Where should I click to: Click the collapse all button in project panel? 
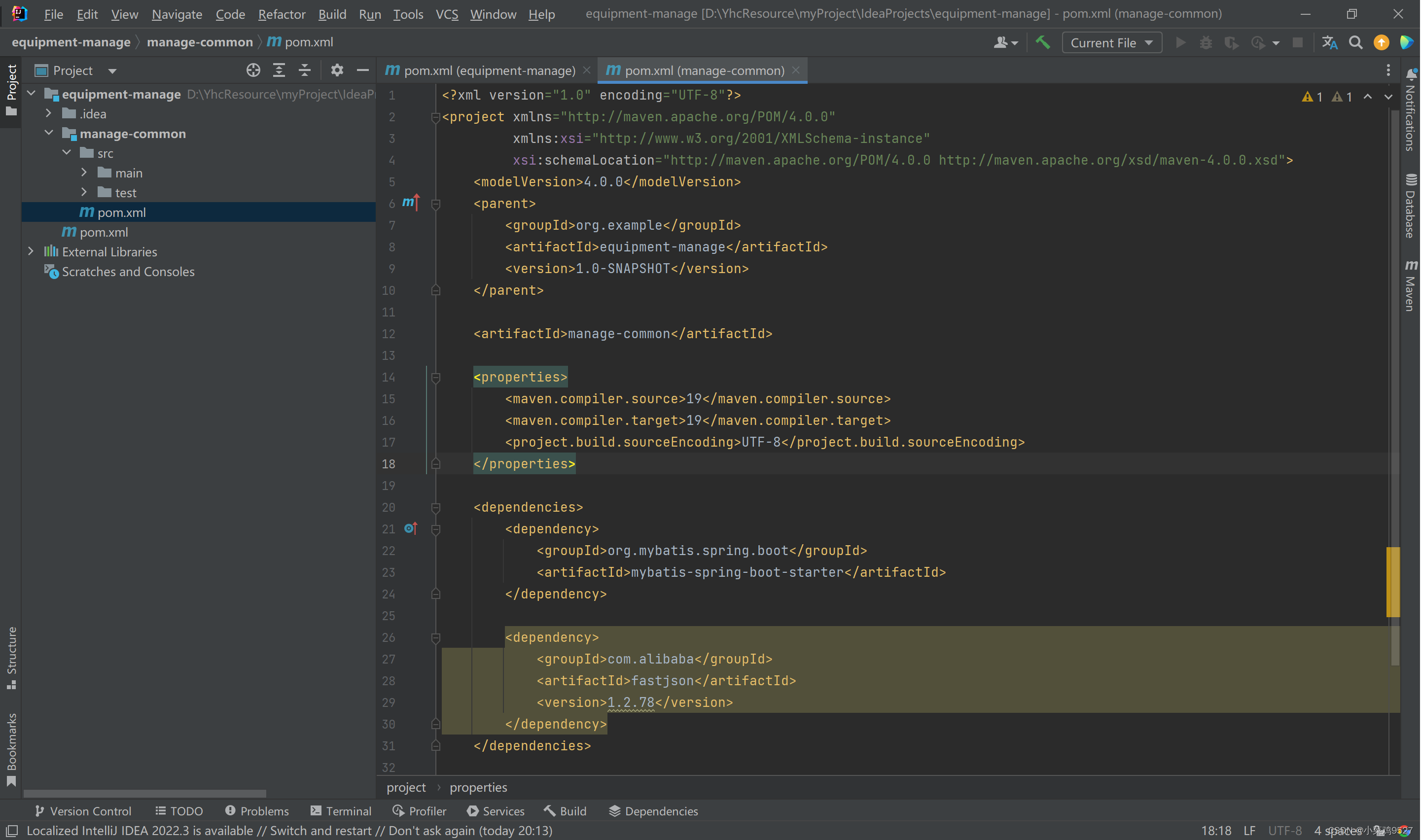click(306, 70)
